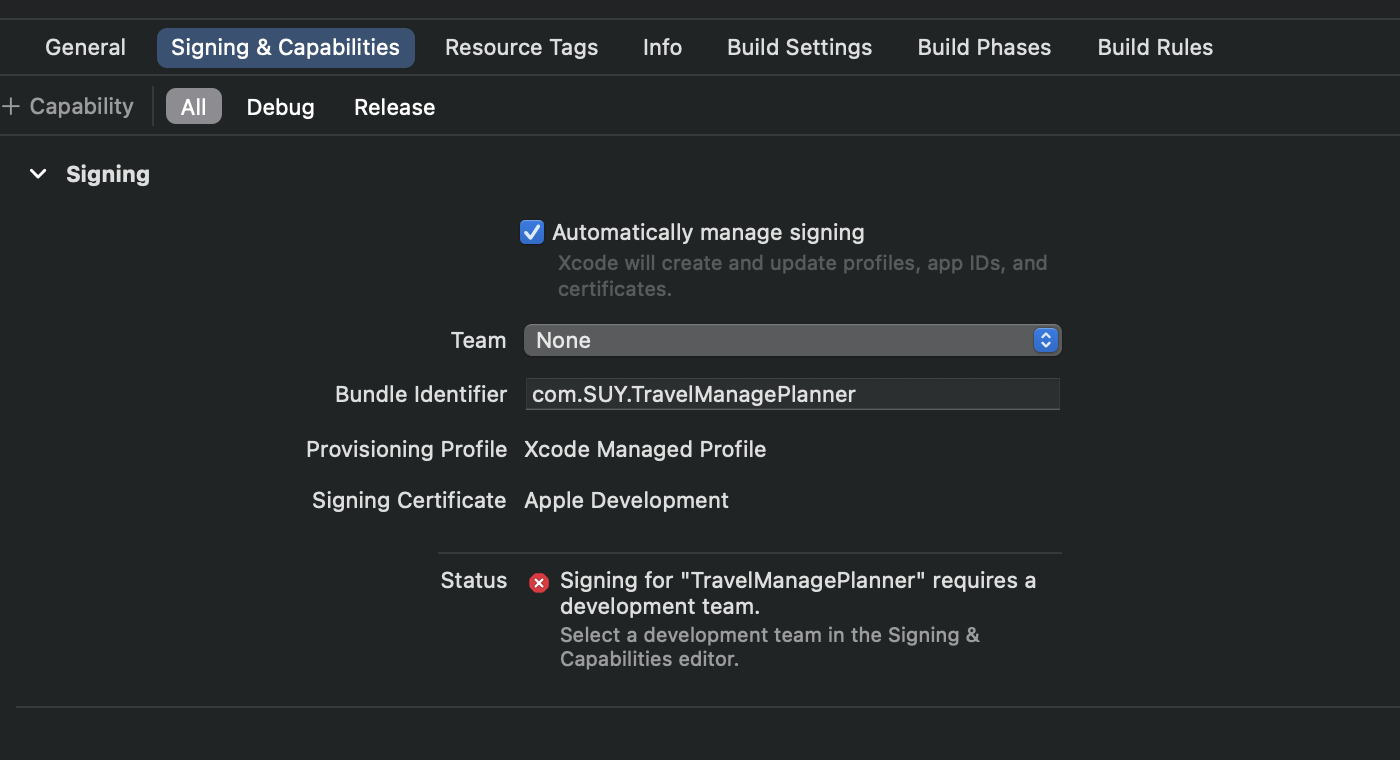This screenshot has width=1400, height=760.
Task: Go to the Build Settings tab
Action: pos(799,47)
